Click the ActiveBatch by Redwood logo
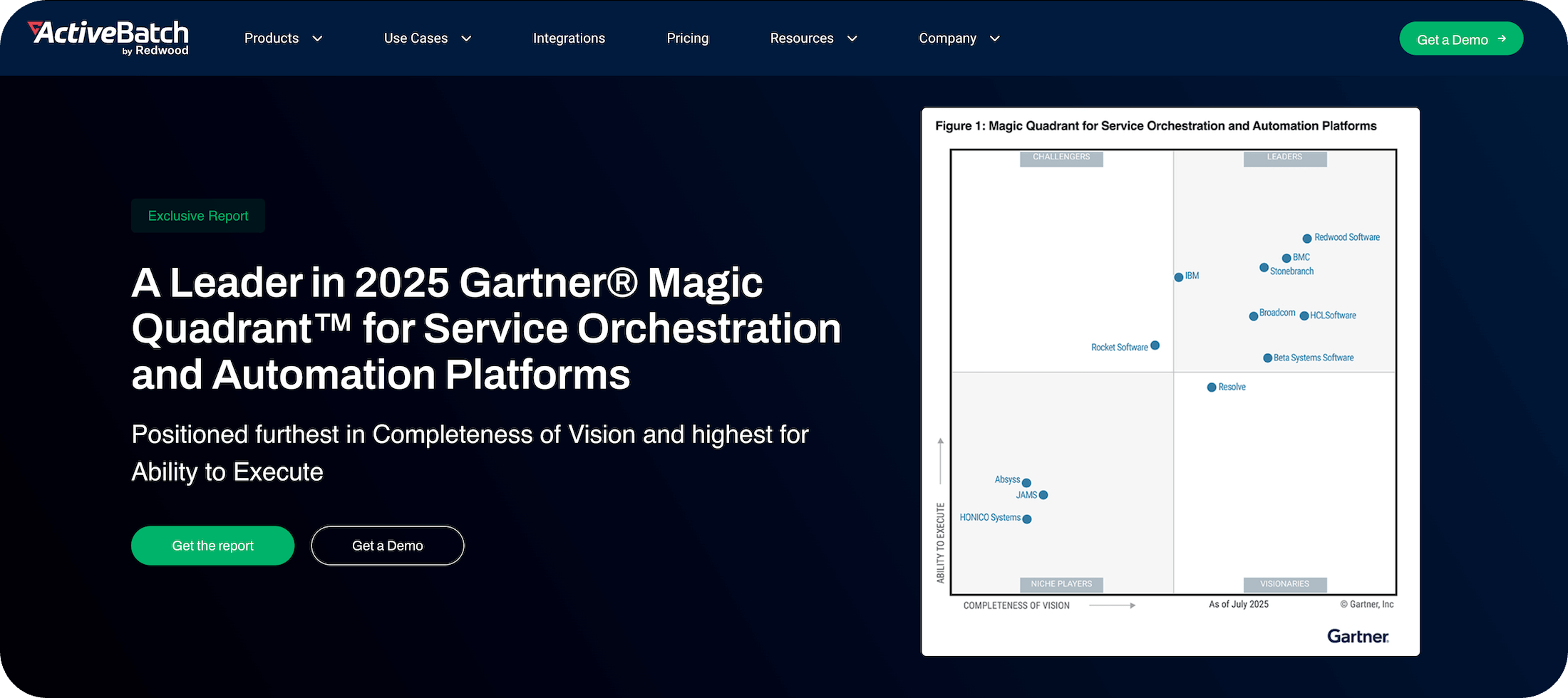 108,37
